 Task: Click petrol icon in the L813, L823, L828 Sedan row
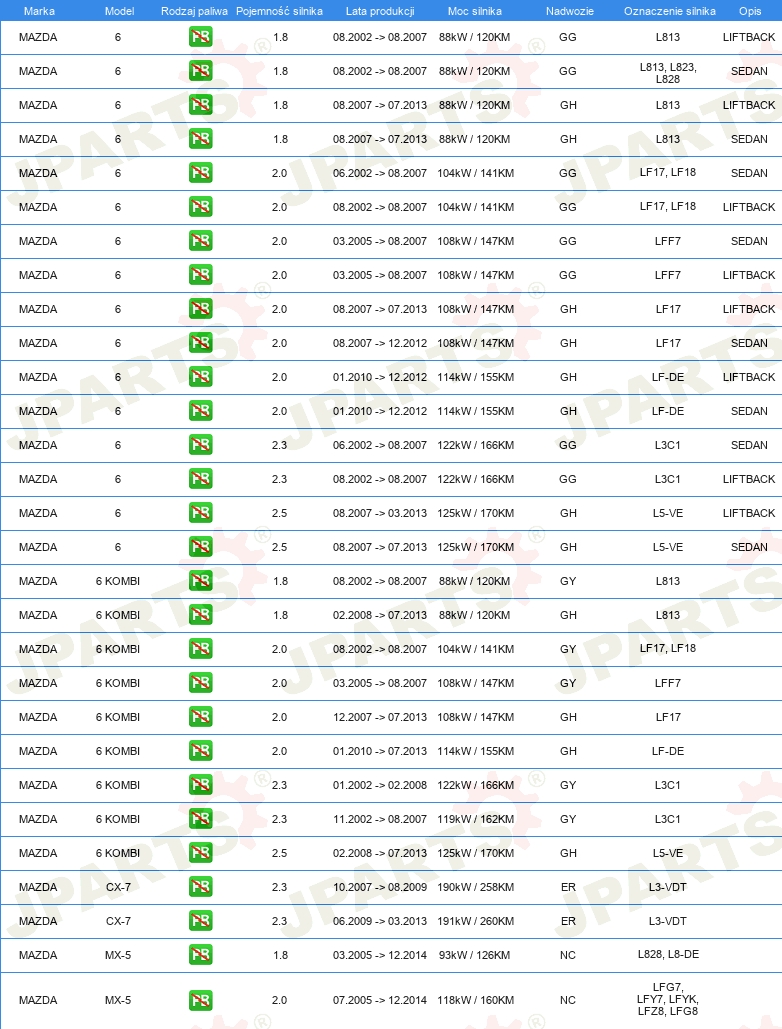[x=200, y=71]
